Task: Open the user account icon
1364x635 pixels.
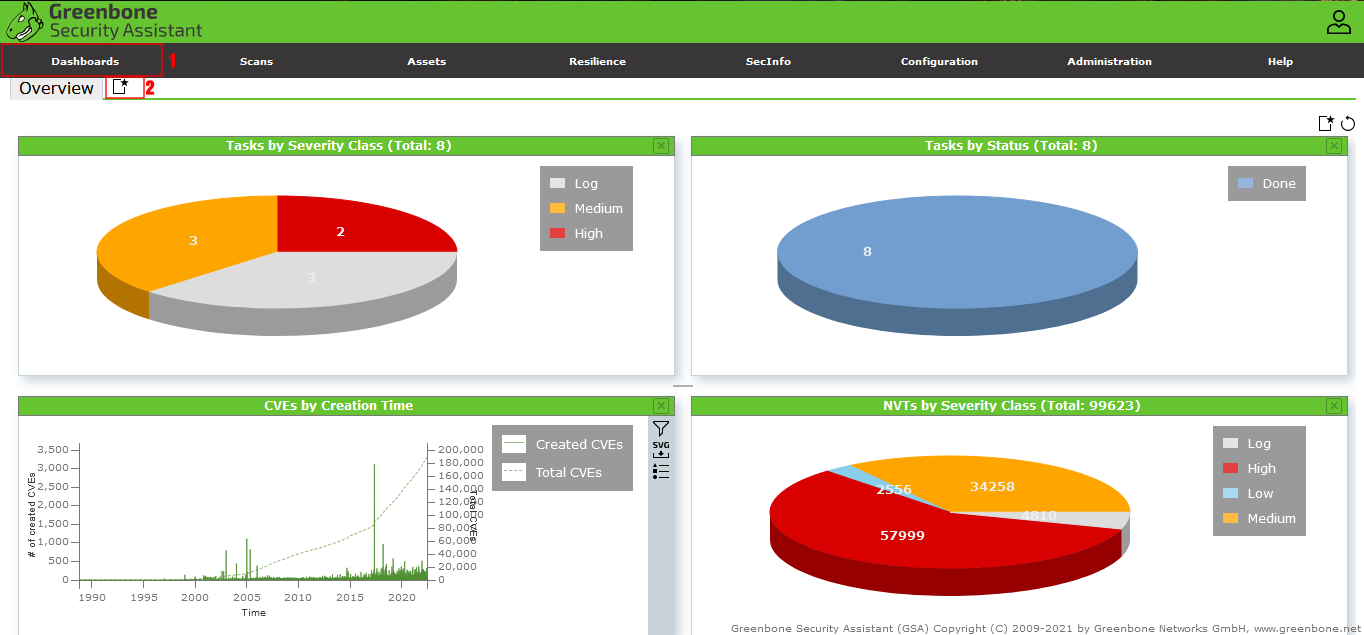Action: pos(1338,22)
